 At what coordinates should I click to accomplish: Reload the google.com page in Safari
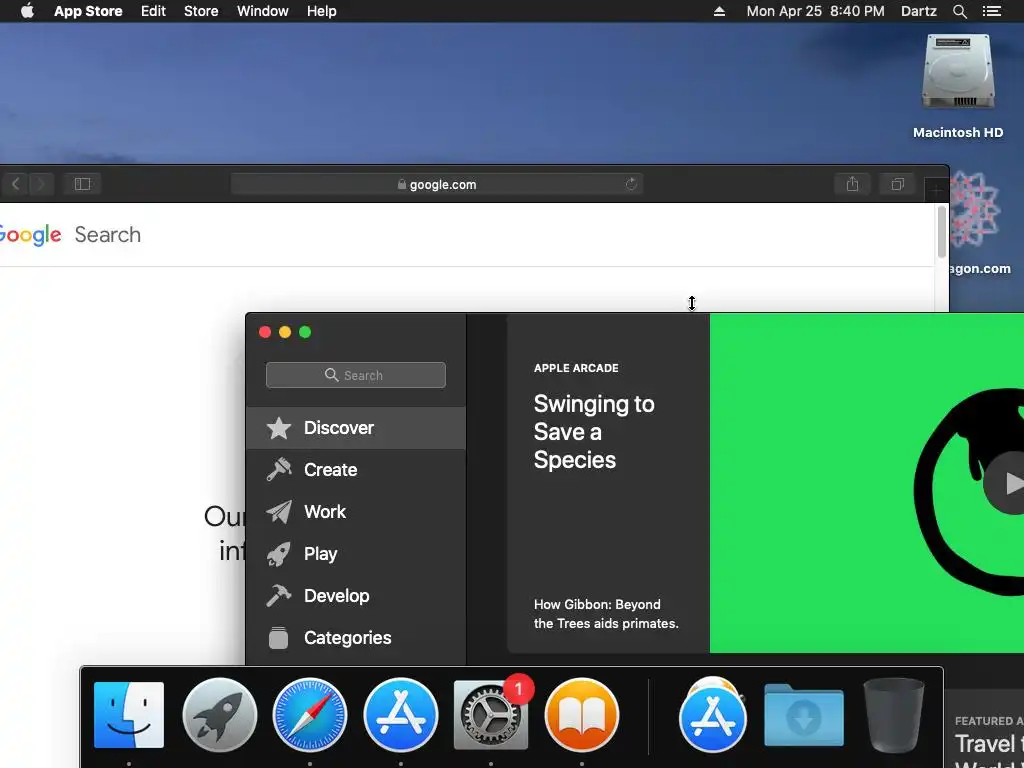click(x=631, y=184)
